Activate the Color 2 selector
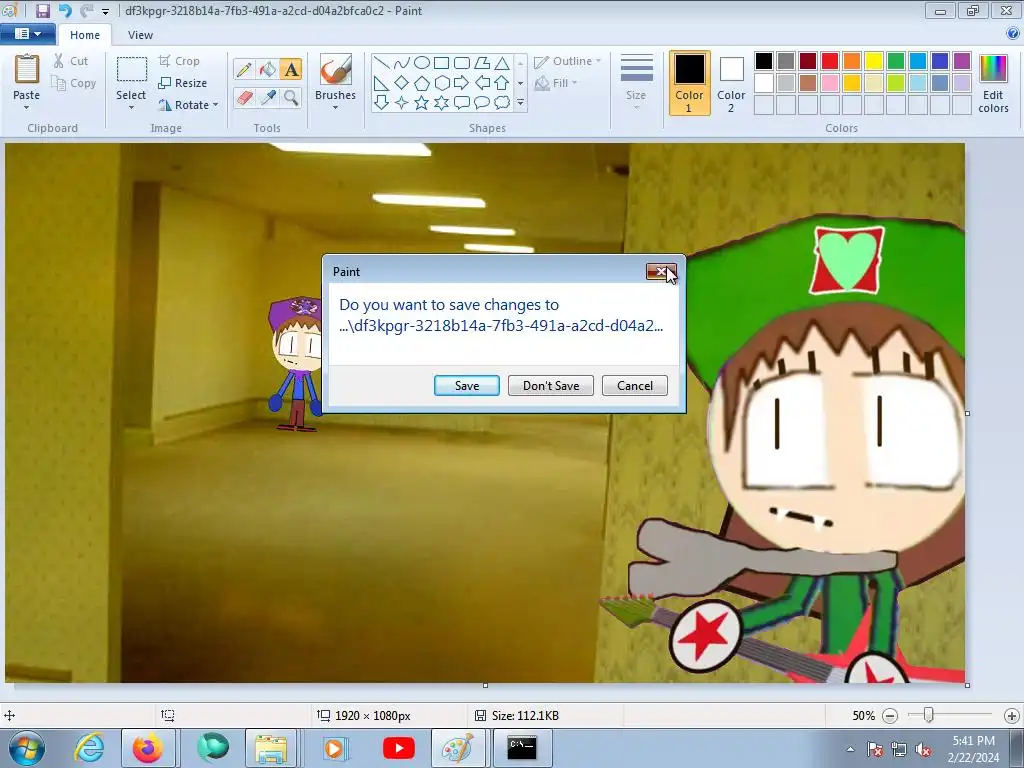Screen dimensions: 1024x768 coord(731,84)
